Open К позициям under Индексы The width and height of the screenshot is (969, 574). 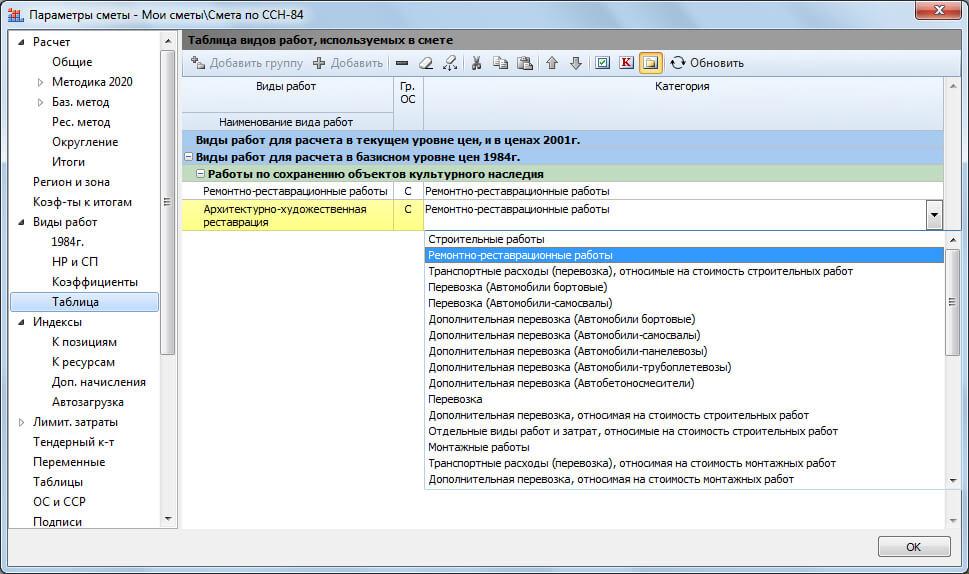click(84, 342)
